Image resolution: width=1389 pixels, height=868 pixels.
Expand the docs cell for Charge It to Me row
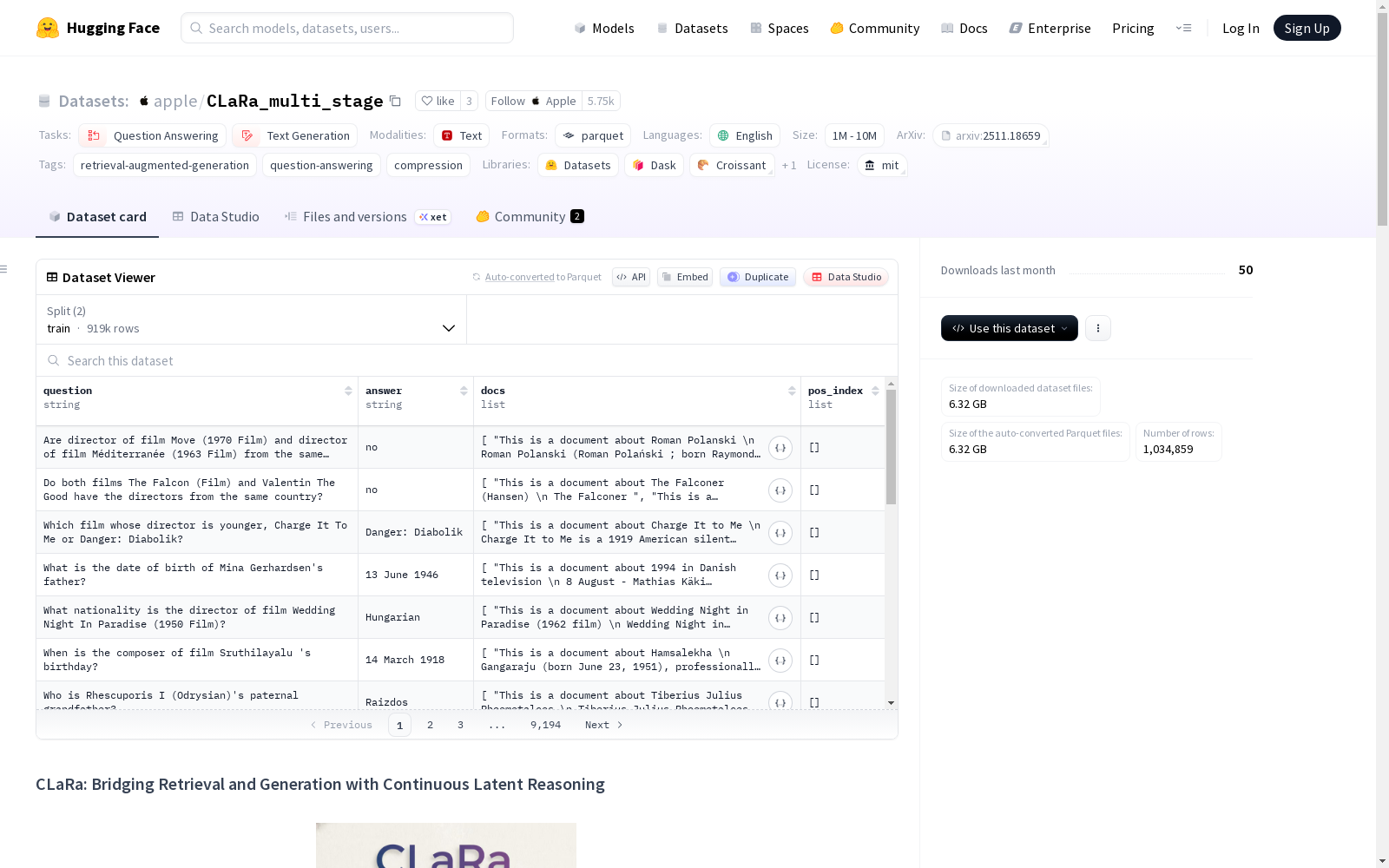pyautogui.click(x=780, y=533)
